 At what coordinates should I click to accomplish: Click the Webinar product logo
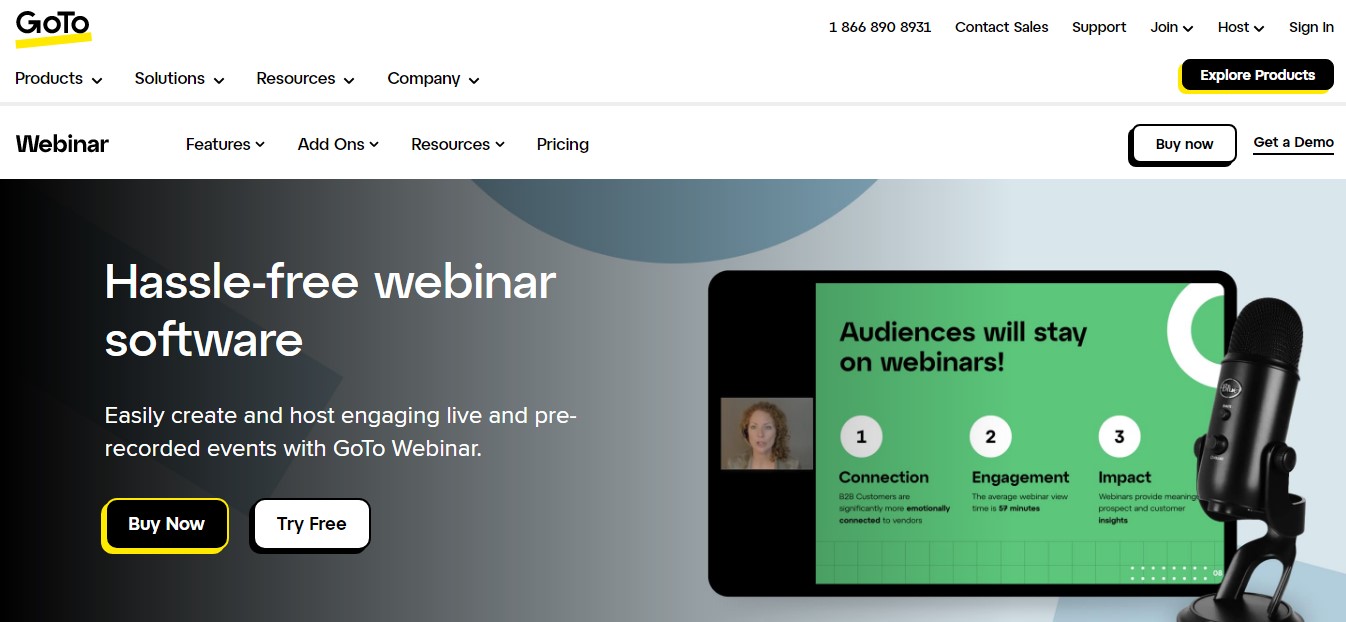62,144
